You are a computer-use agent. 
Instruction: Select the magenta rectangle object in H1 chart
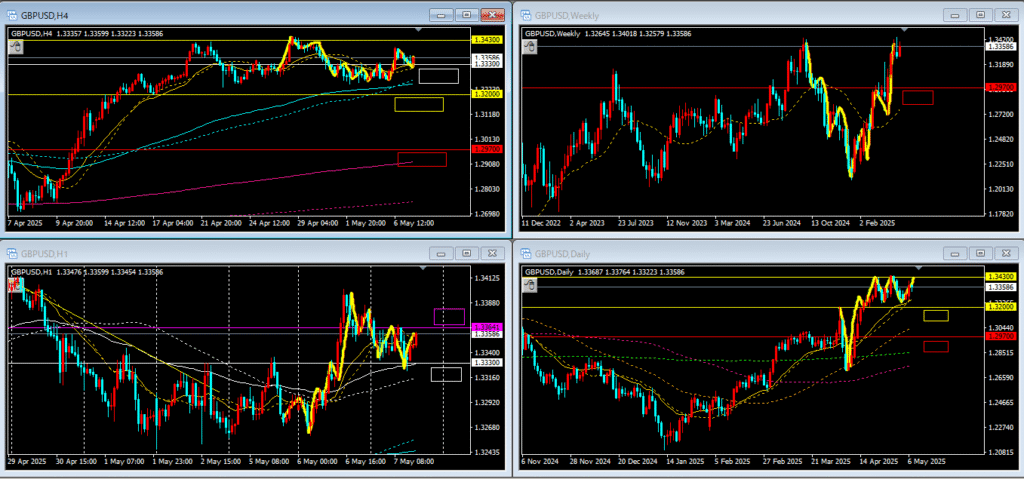click(449, 317)
